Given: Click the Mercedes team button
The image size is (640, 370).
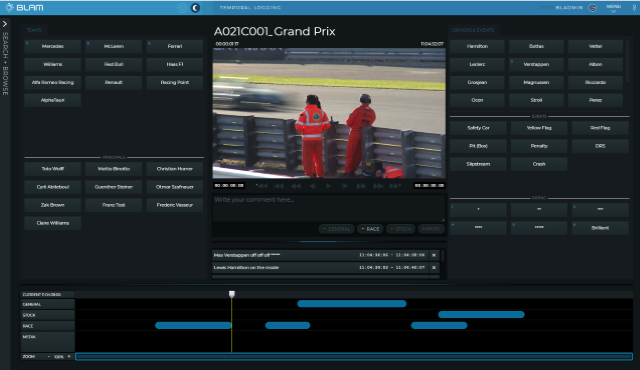Looking at the screenshot, I should pyautogui.click(x=53, y=47).
